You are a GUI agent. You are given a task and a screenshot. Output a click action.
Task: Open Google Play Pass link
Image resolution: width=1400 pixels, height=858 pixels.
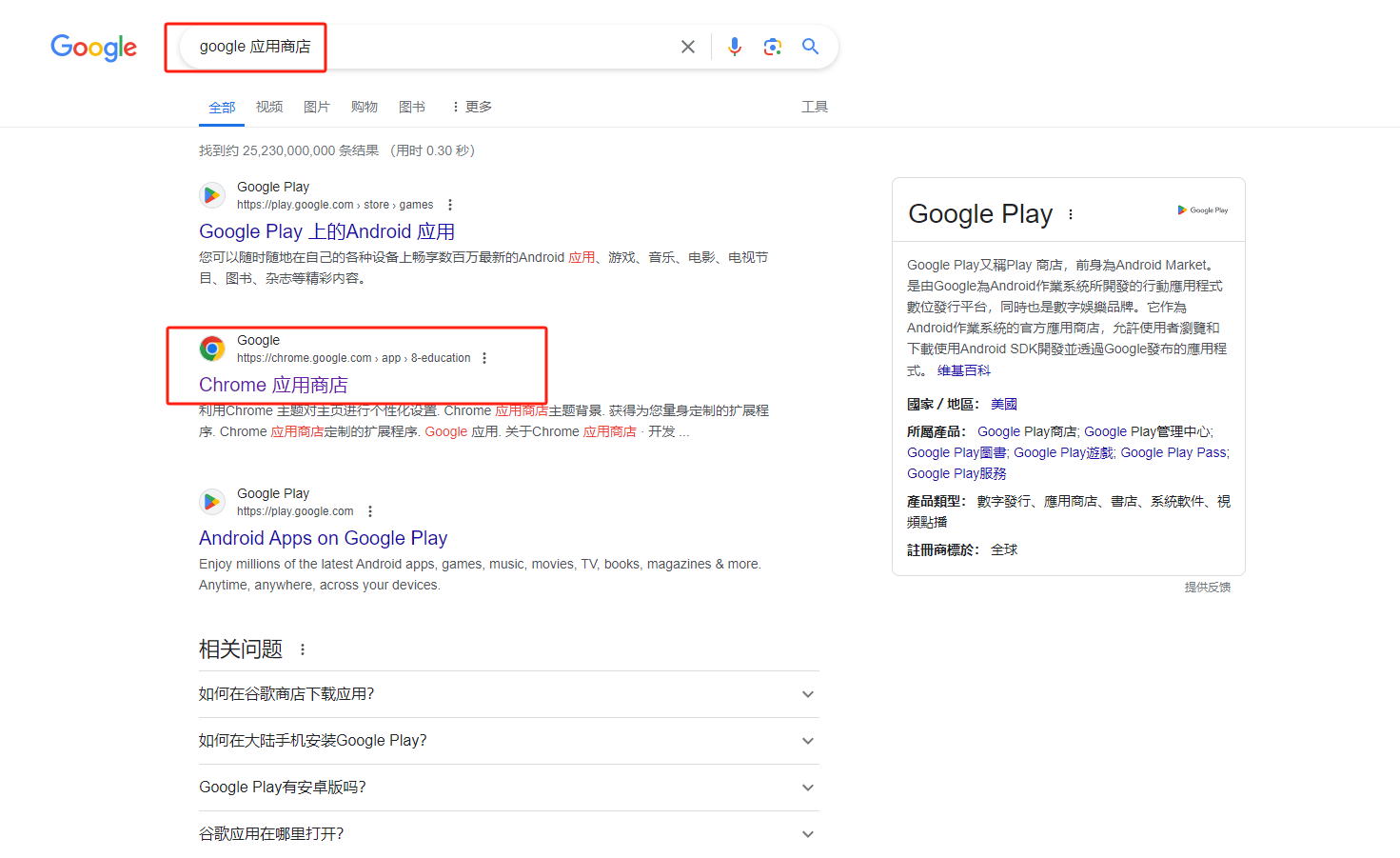[x=1173, y=452]
